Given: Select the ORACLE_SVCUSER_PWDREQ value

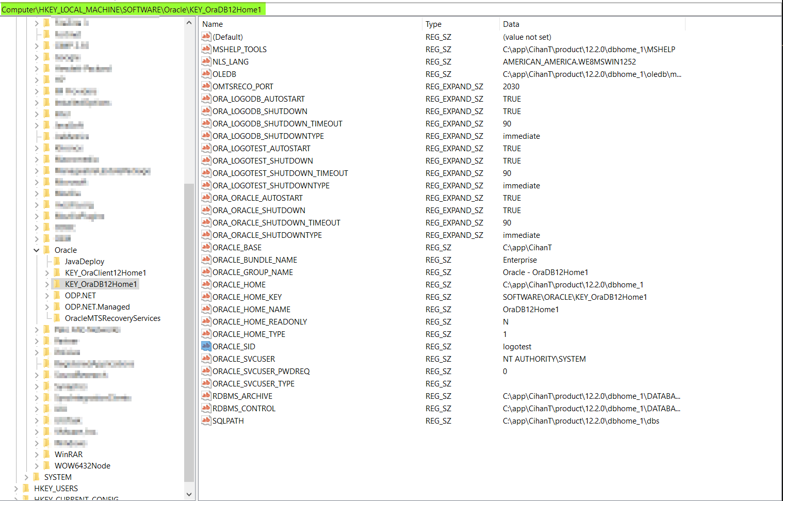Looking at the screenshot, I should pyautogui.click(x=261, y=371).
